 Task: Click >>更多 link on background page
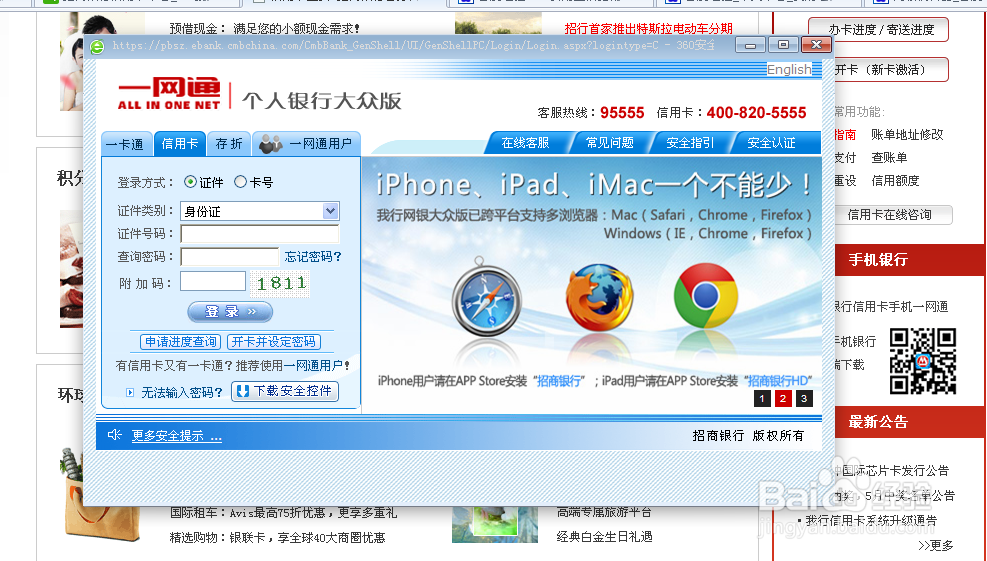coord(935,545)
